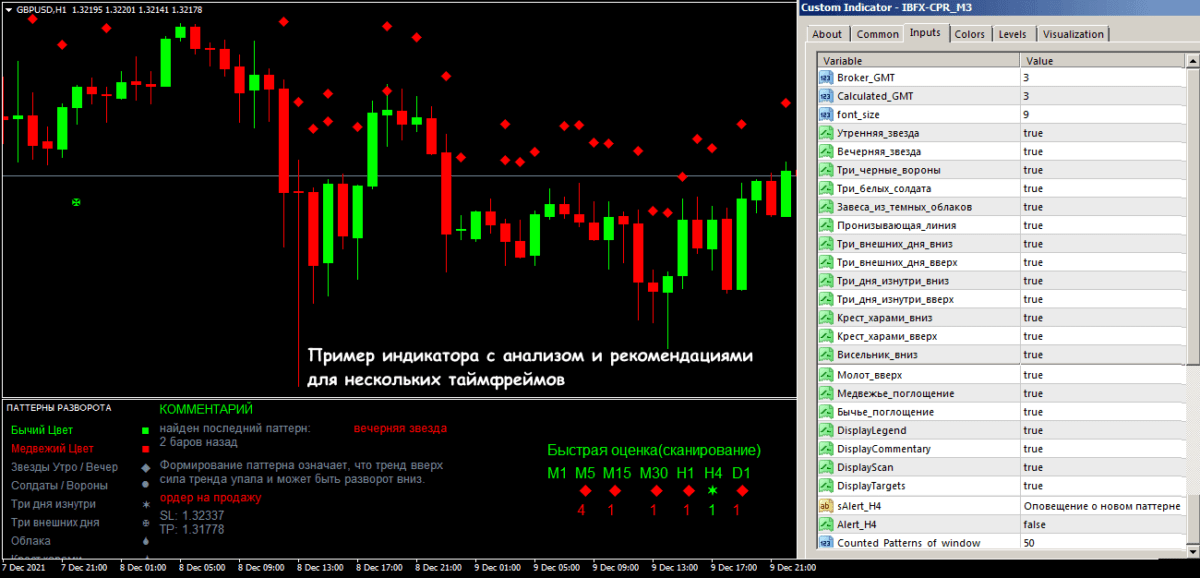The height and width of the screenshot is (578, 1200).
Task: Click the Звезды Утро / Вечер diamond legend icon
Action: coord(146,467)
